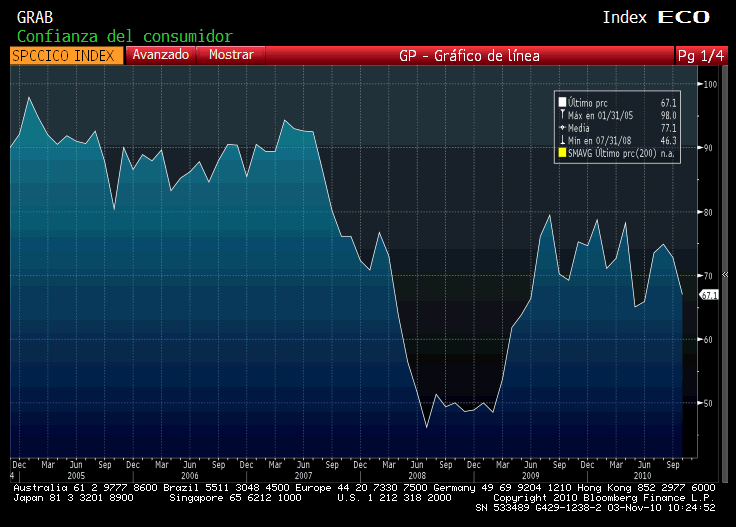Click the 80 y-axis label
This screenshot has width=736, height=527.
coord(708,212)
